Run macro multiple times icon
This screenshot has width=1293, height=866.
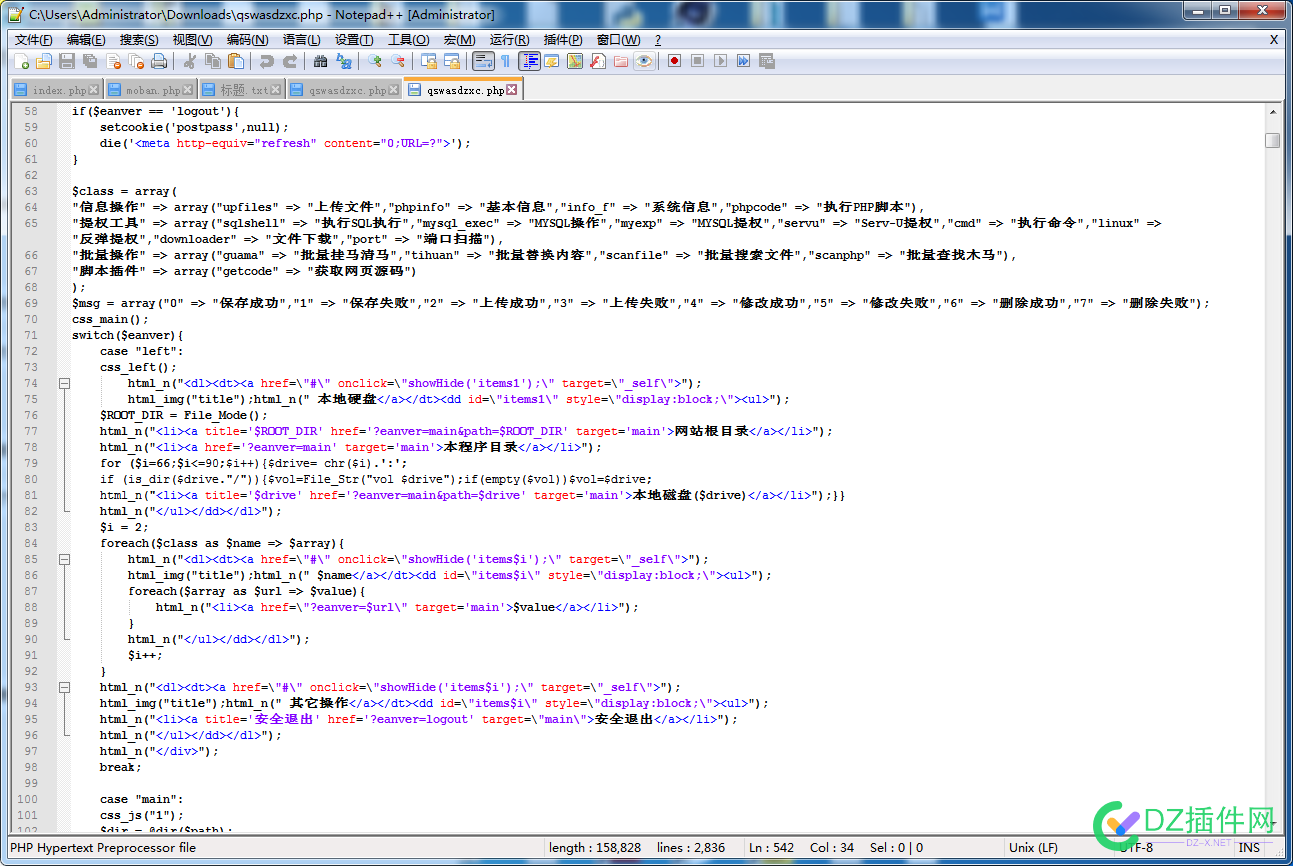point(743,61)
